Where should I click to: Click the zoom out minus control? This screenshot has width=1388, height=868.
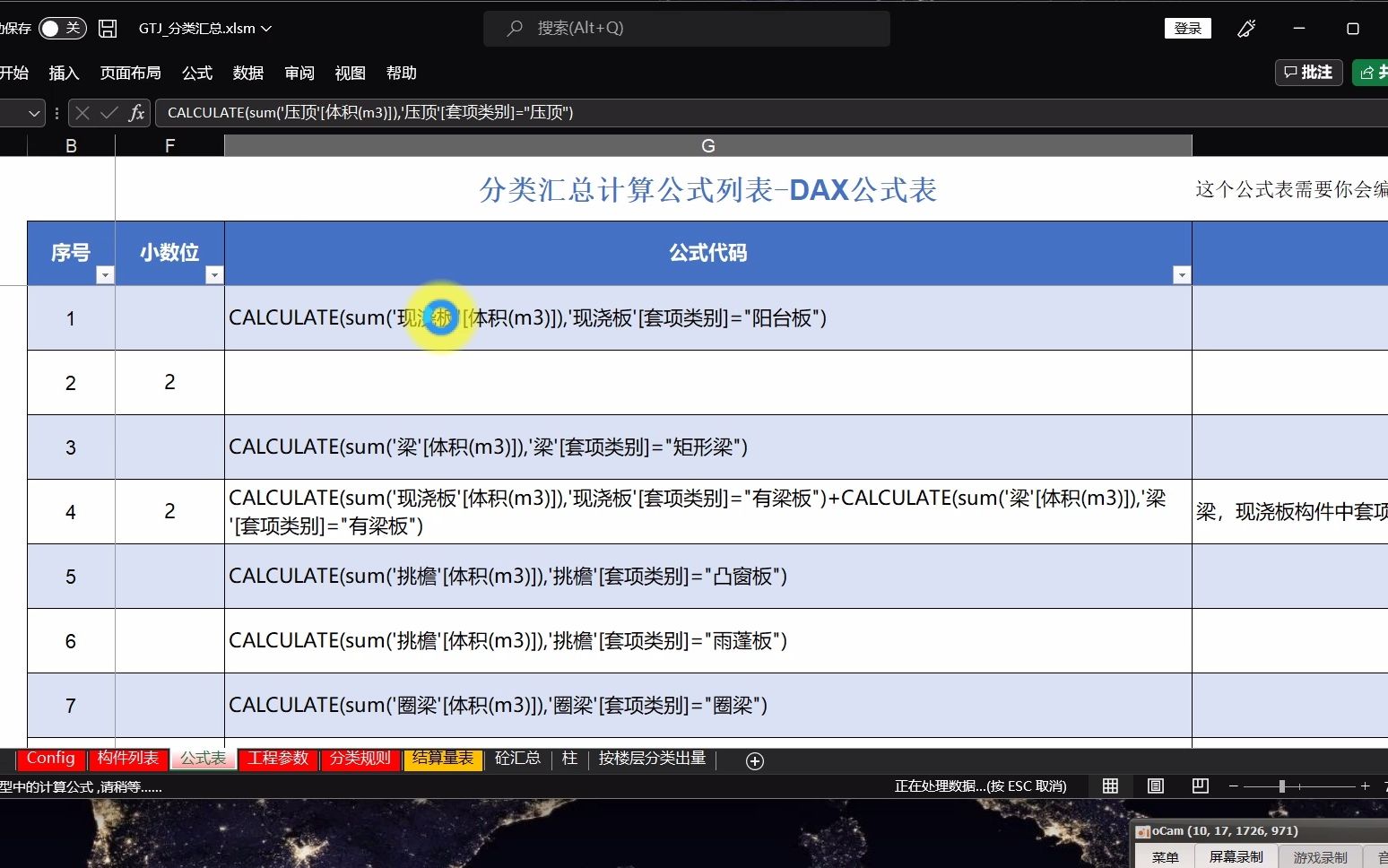click(1233, 786)
